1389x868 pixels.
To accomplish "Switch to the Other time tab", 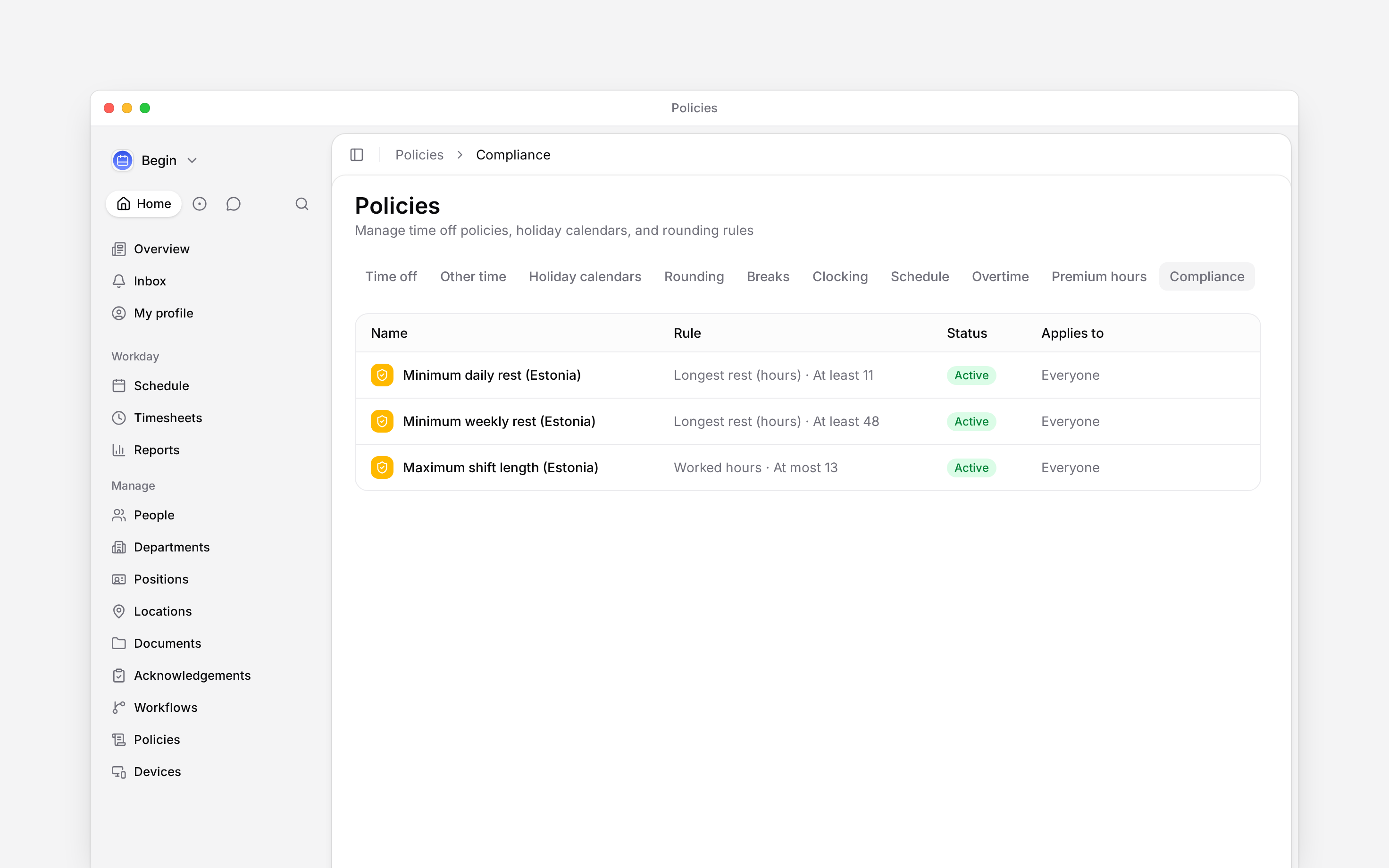I will tap(473, 277).
